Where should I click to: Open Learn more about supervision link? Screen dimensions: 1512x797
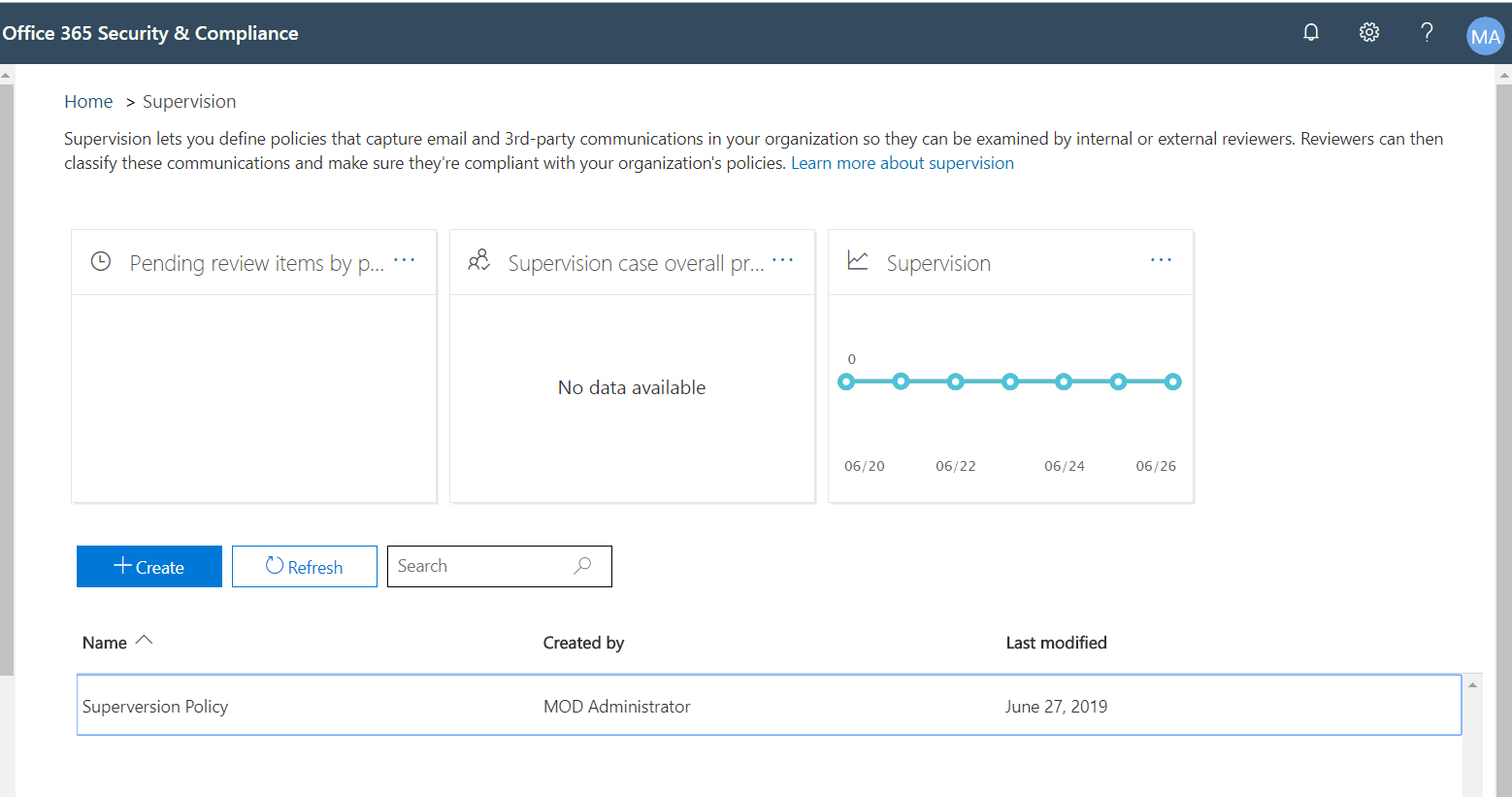pyautogui.click(x=902, y=163)
